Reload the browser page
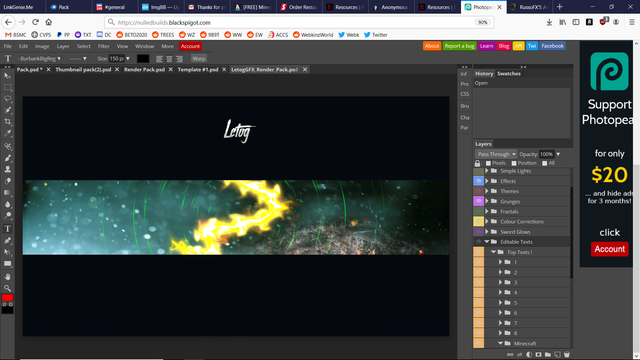Screen dimensions: 640x360 pos(36,22)
